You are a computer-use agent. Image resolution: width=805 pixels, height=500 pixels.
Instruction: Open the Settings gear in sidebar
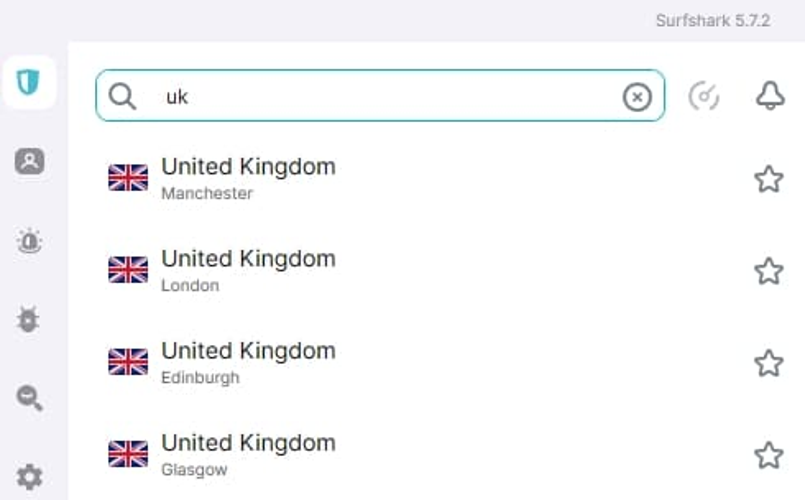[x=29, y=477]
